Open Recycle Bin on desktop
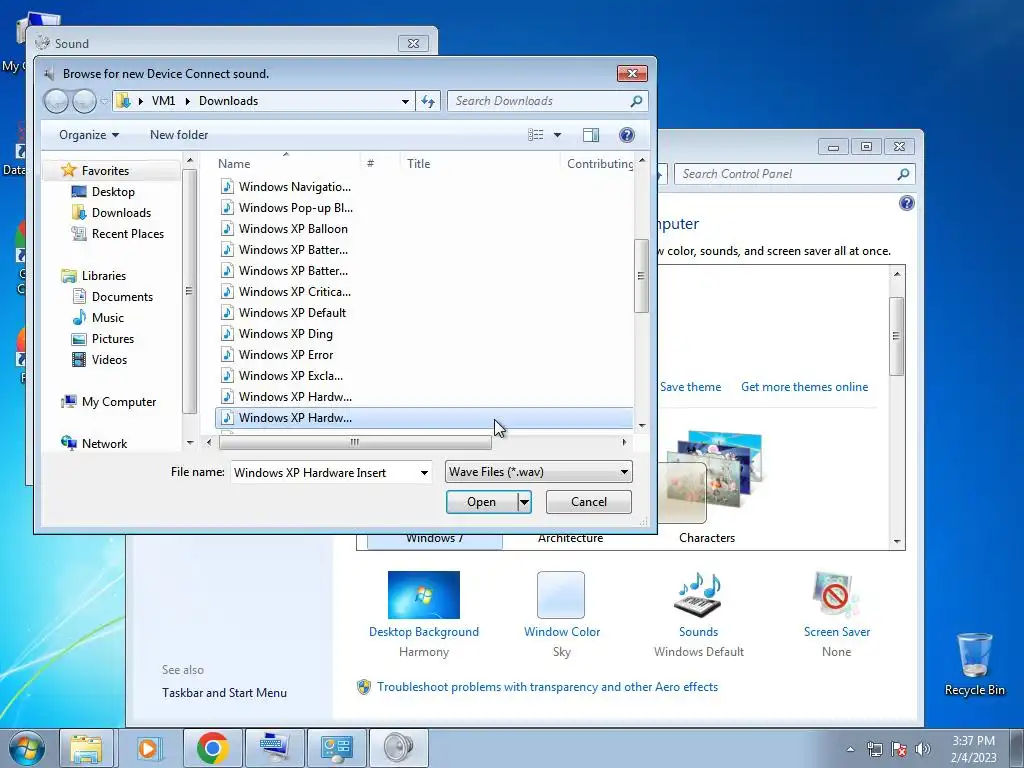Viewport: 1024px width, 768px height. [974, 664]
